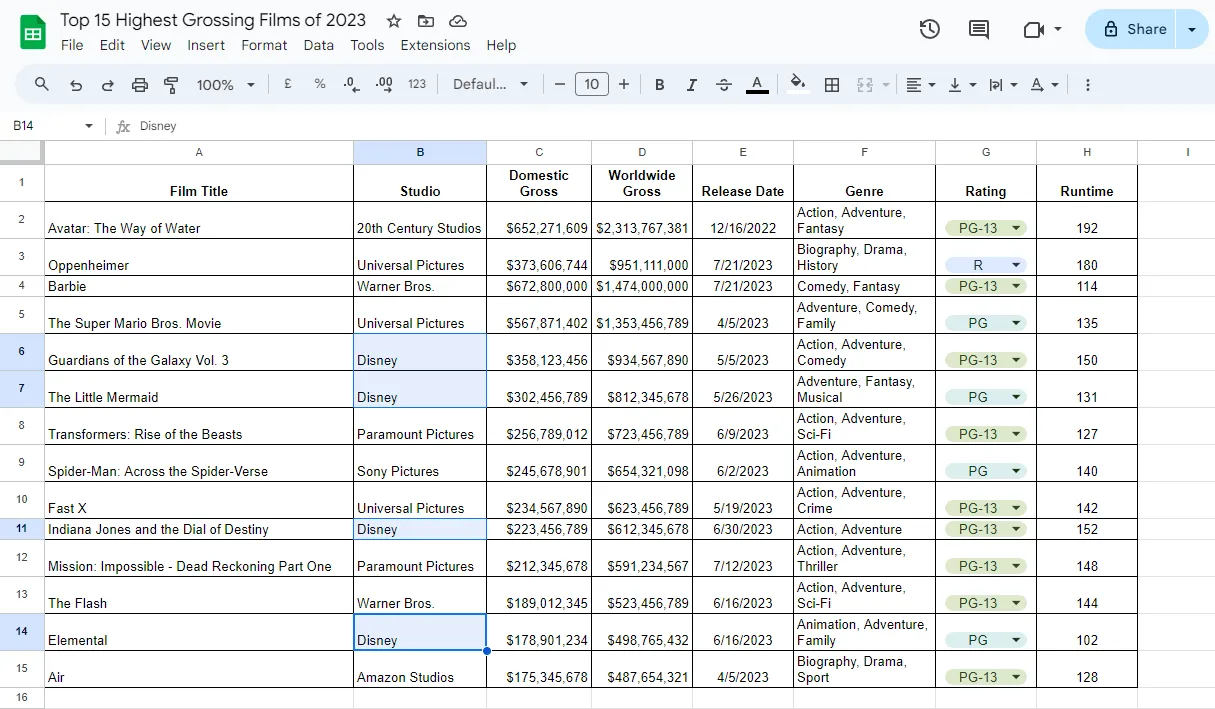The height and width of the screenshot is (709, 1215).
Task: Open more number formats 123
Action: click(417, 84)
